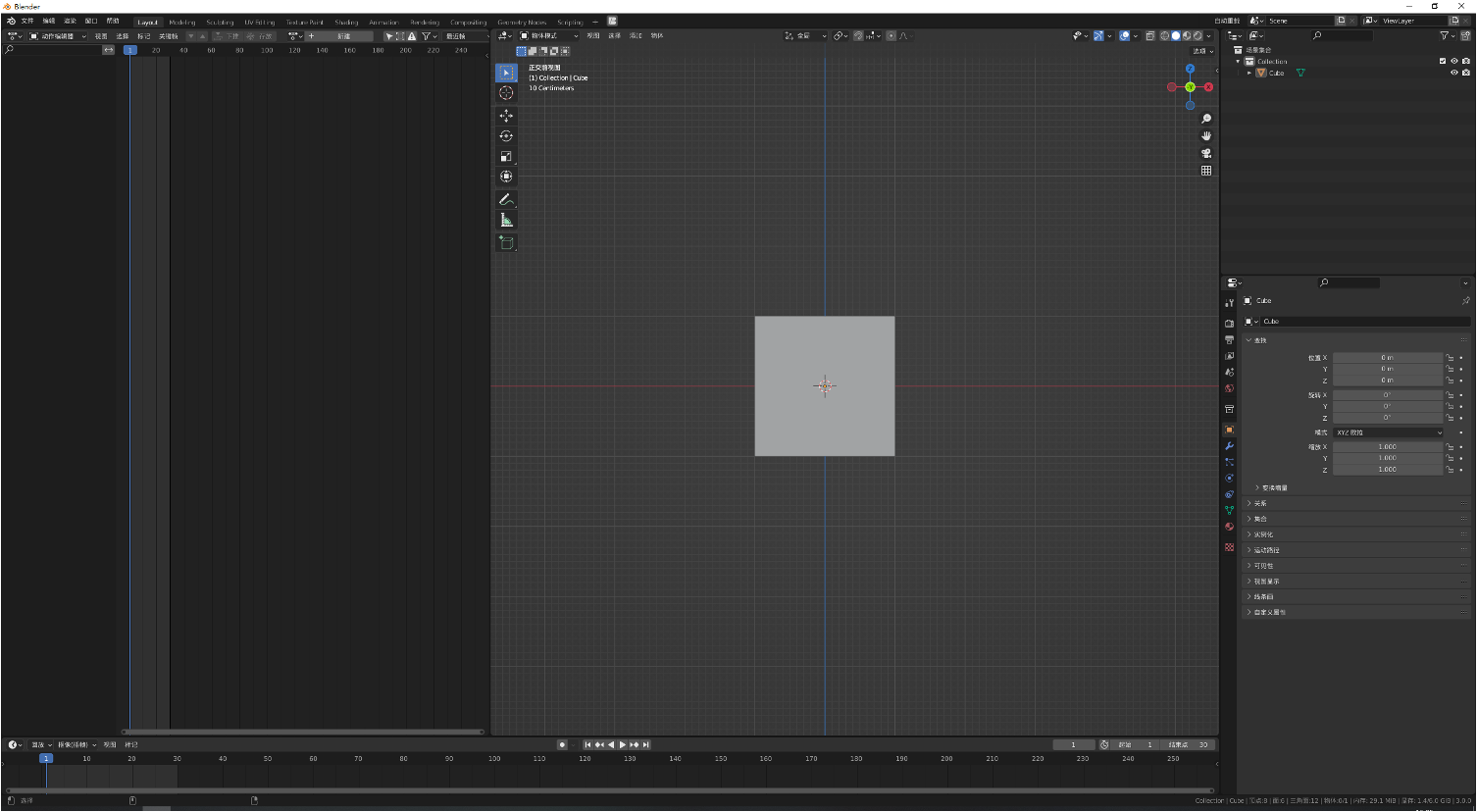Hide the Cube using its eye icon
1477x812 pixels.
tap(1453, 73)
